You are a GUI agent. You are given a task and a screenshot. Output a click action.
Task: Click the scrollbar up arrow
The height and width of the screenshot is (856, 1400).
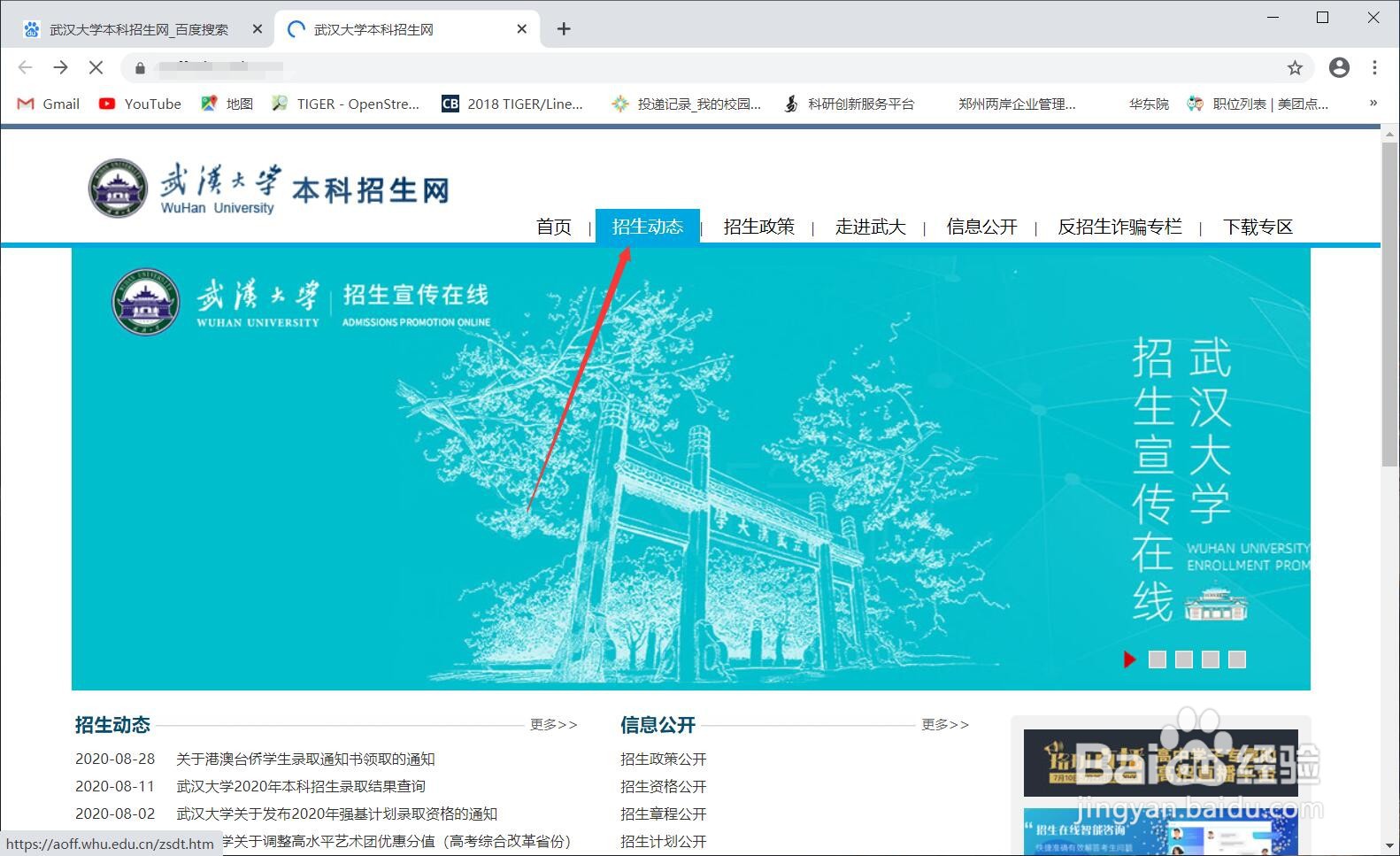point(1390,134)
